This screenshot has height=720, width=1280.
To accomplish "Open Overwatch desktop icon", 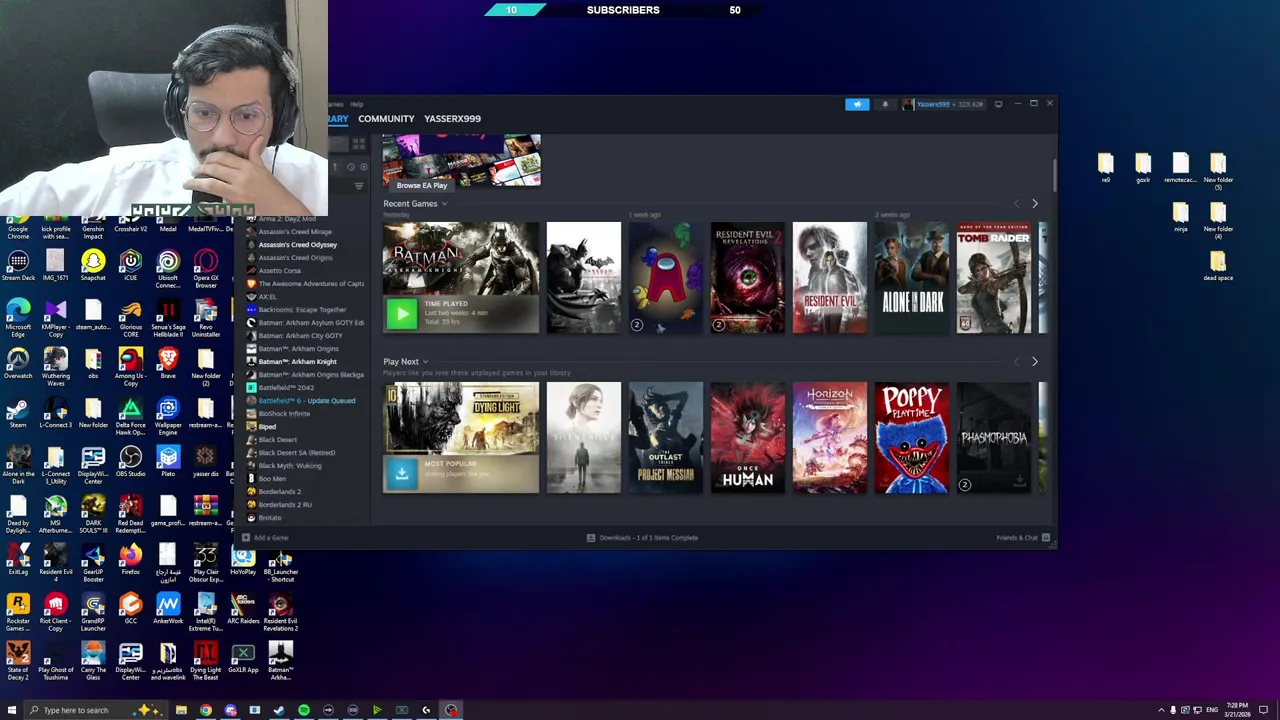I will pyautogui.click(x=18, y=362).
